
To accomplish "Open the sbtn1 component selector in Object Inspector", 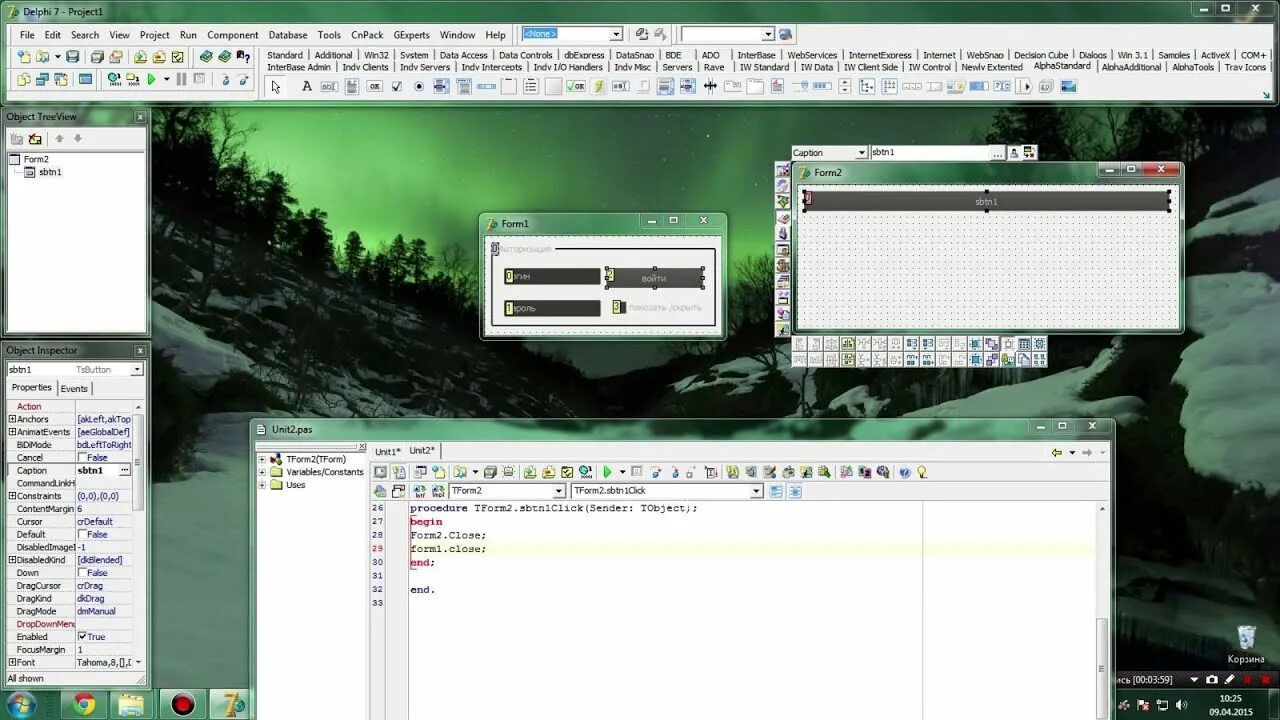I will (x=137, y=370).
